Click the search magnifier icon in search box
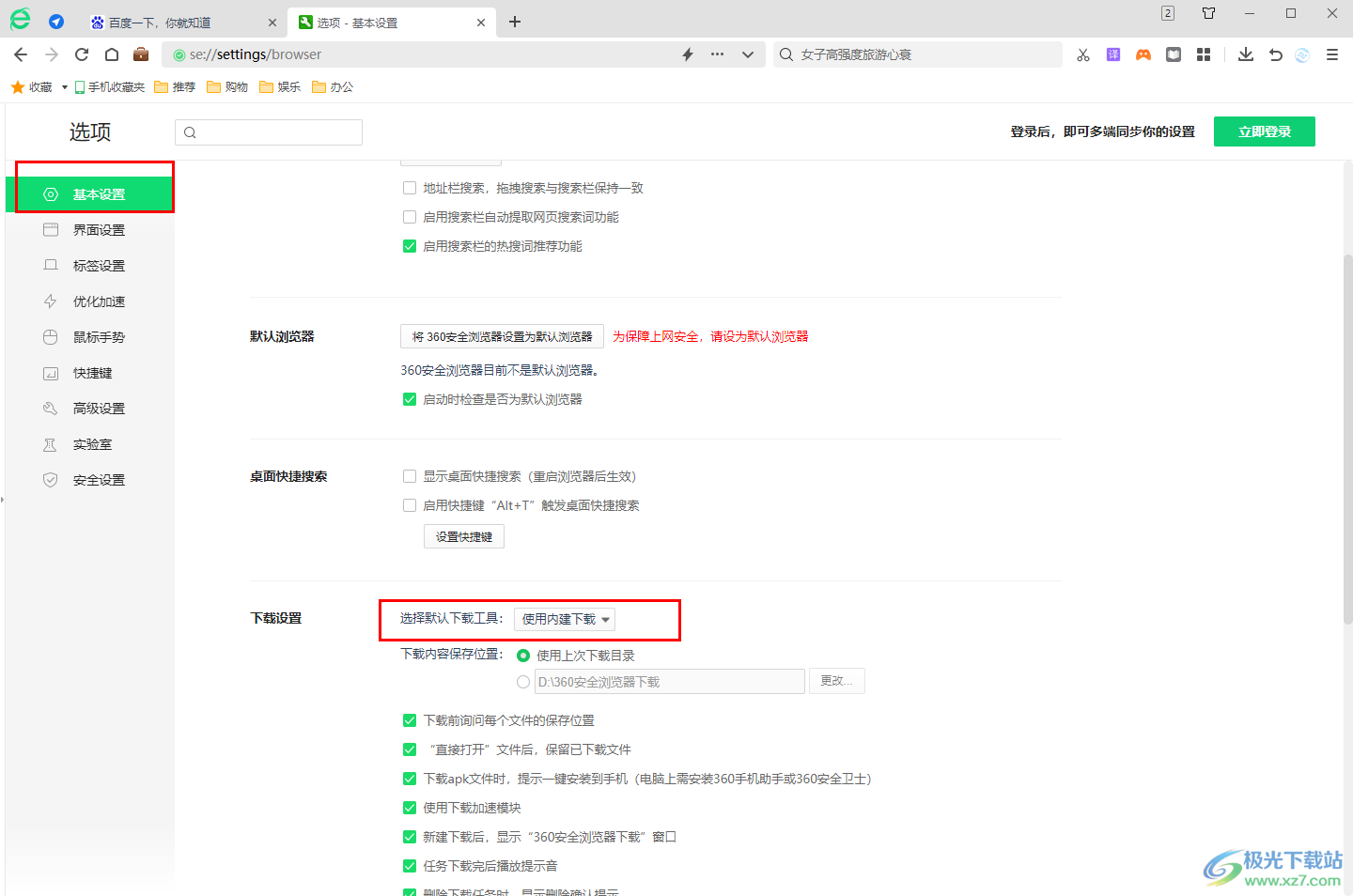The height and width of the screenshot is (896, 1353). pos(786,54)
